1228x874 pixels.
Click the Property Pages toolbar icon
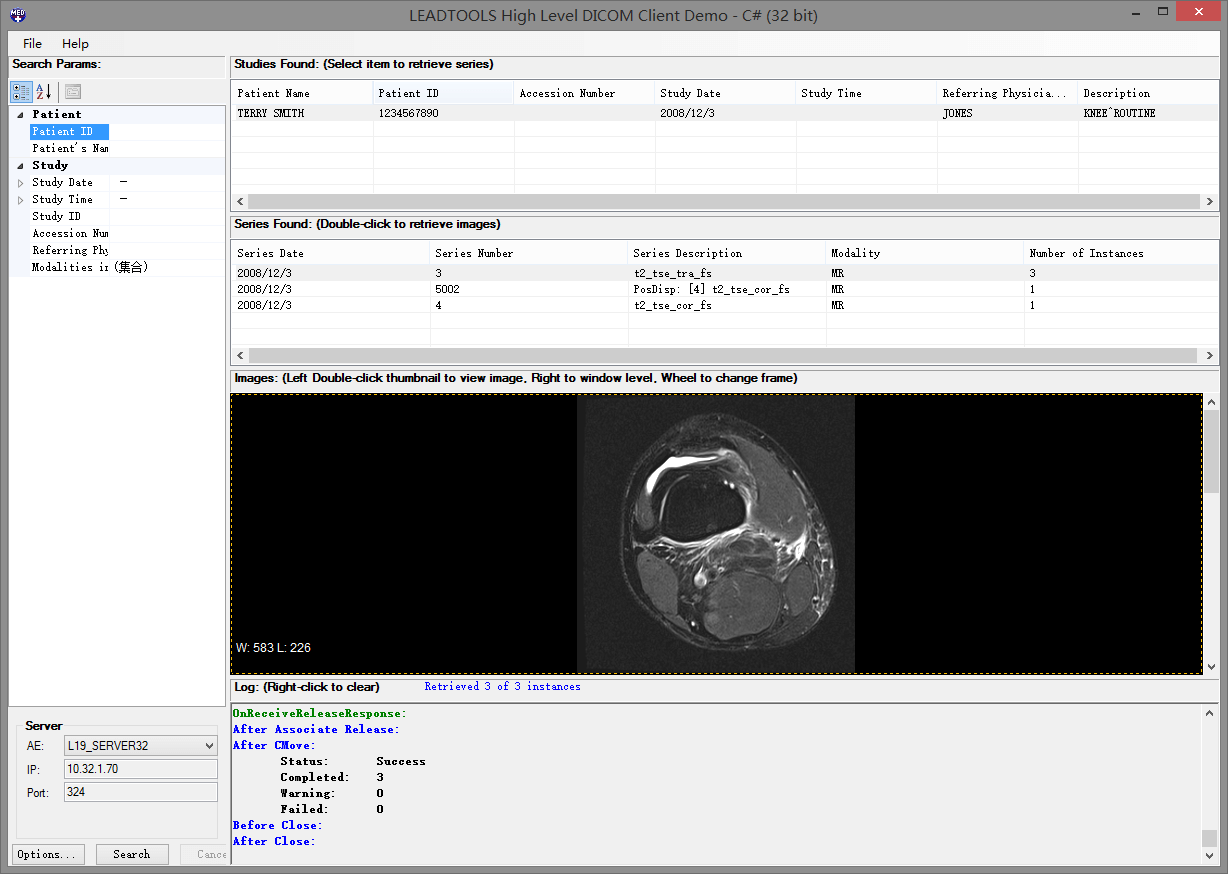point(73,92)
